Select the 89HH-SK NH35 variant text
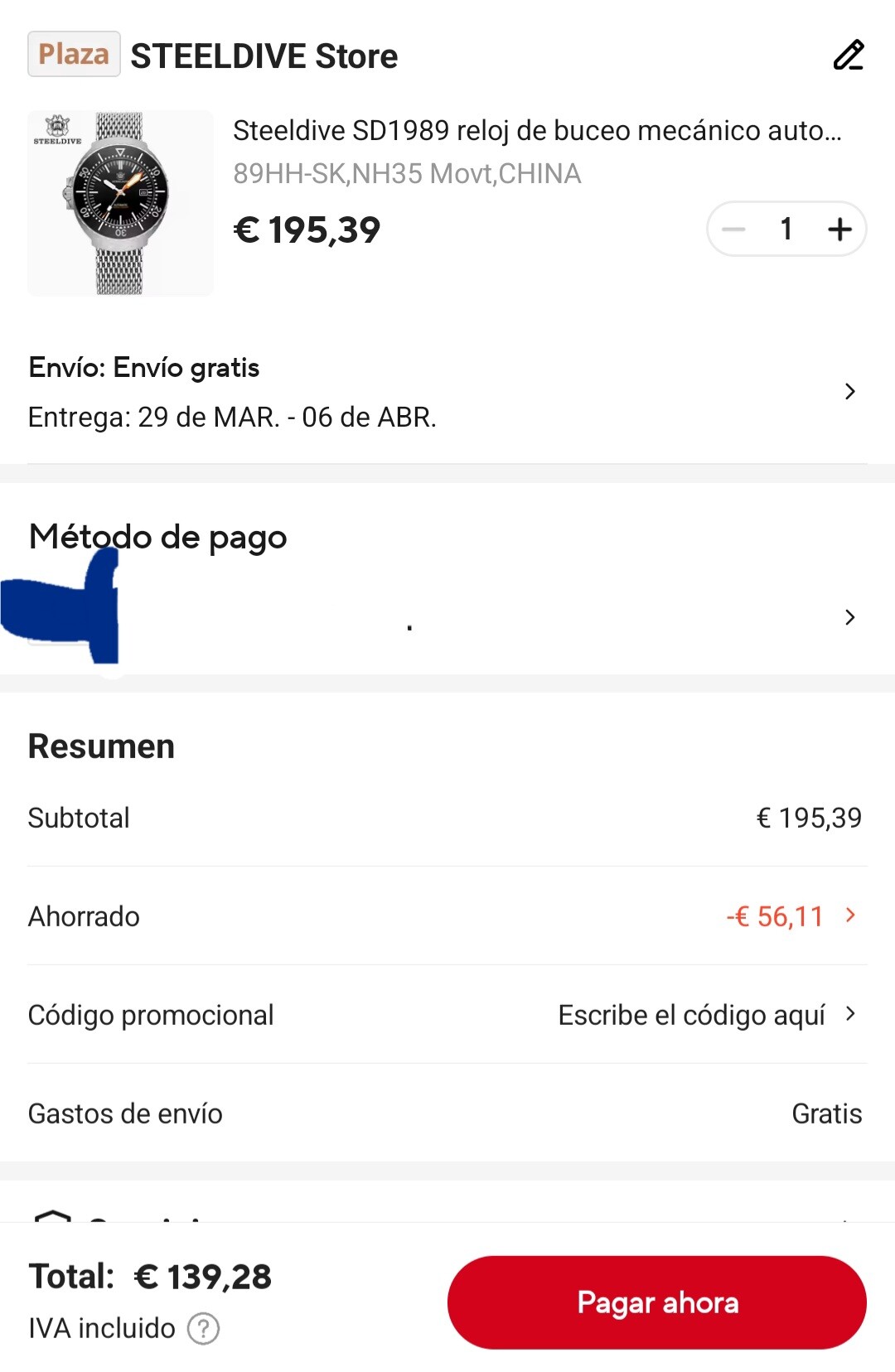 407,174
